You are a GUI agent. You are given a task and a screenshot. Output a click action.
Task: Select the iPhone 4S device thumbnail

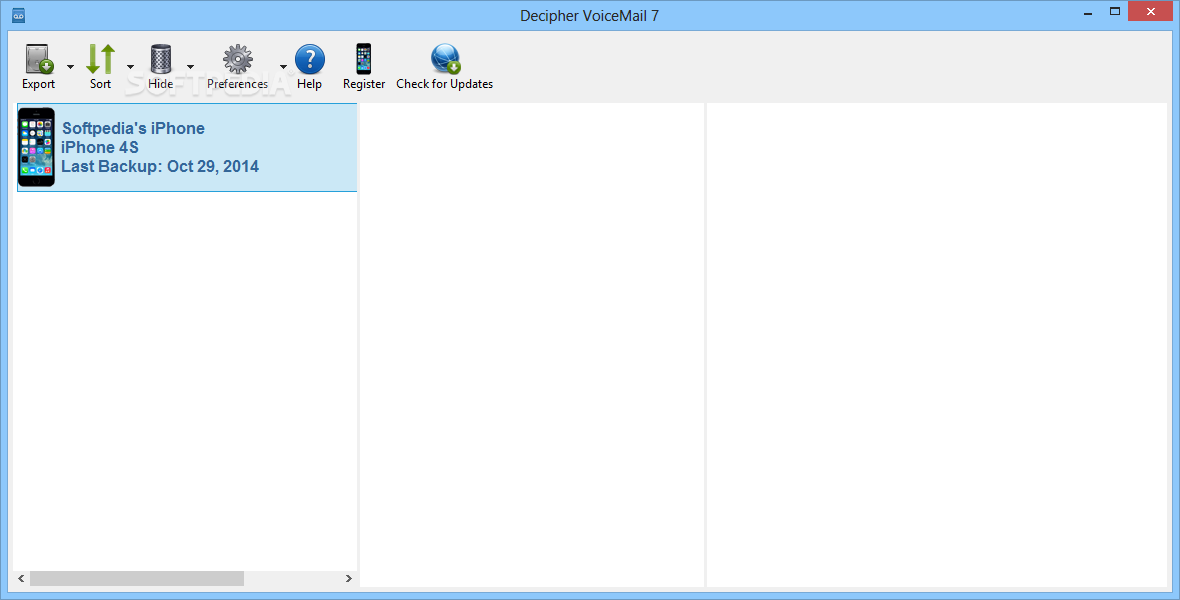coord(36,147)
